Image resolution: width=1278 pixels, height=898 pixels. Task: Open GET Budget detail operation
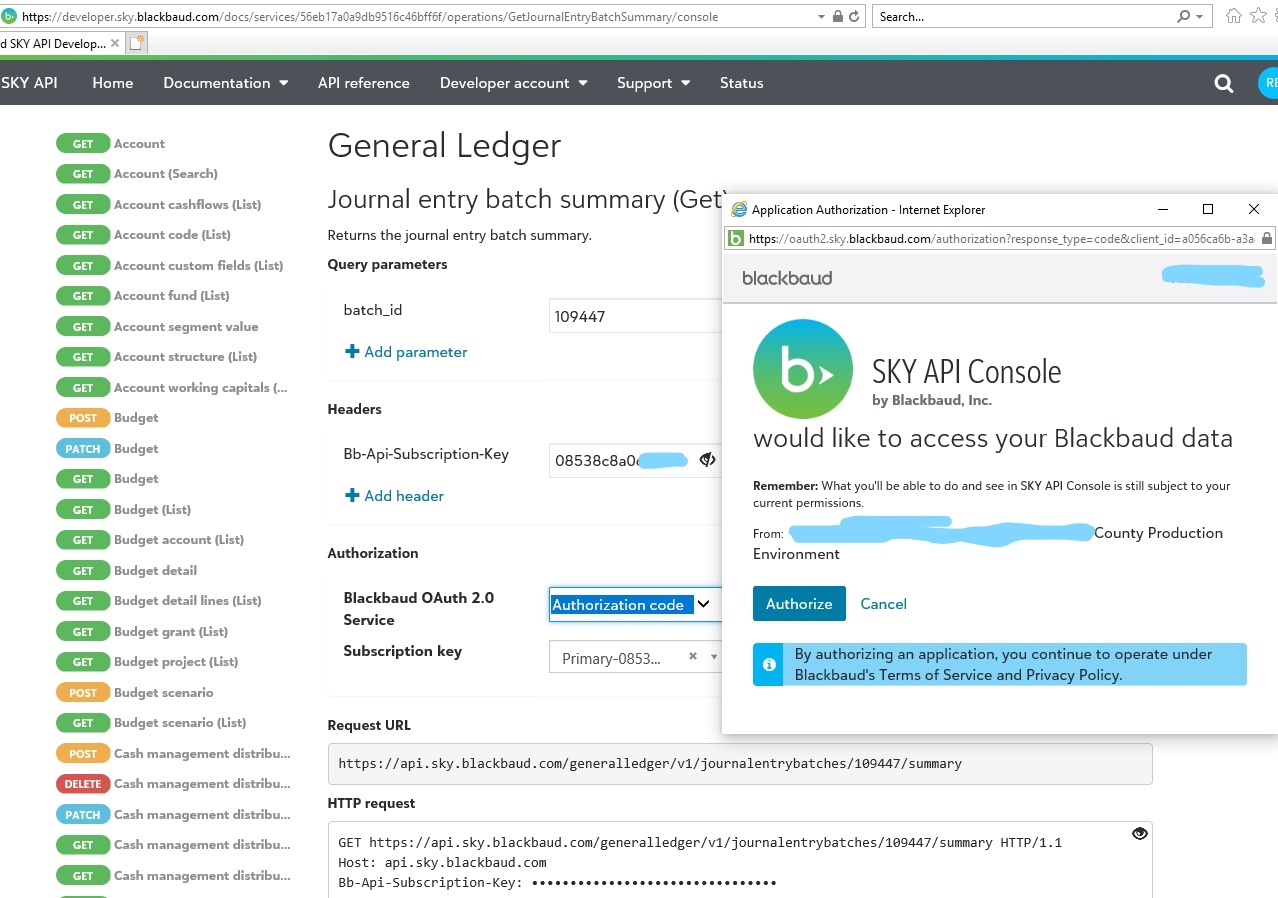tap(126, 571)
